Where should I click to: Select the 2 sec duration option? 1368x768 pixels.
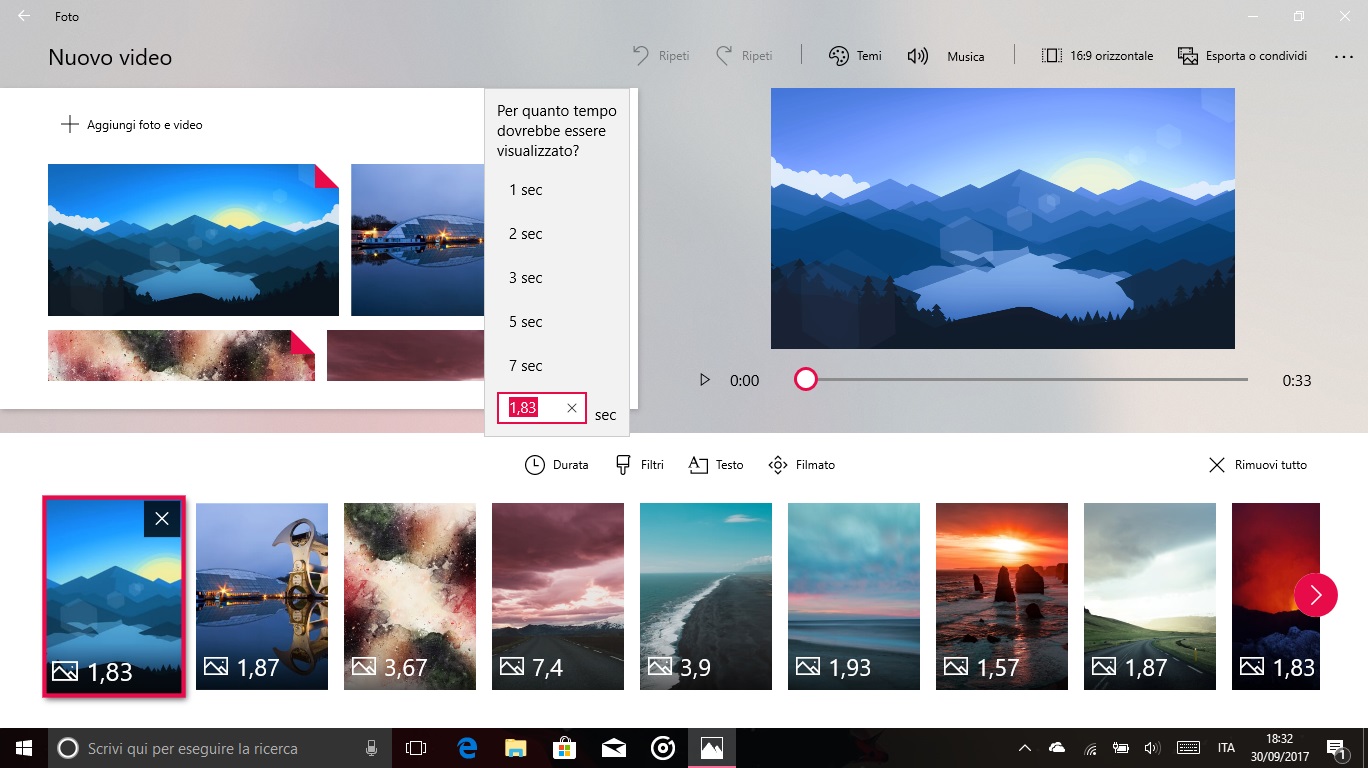tap(556, 234)
